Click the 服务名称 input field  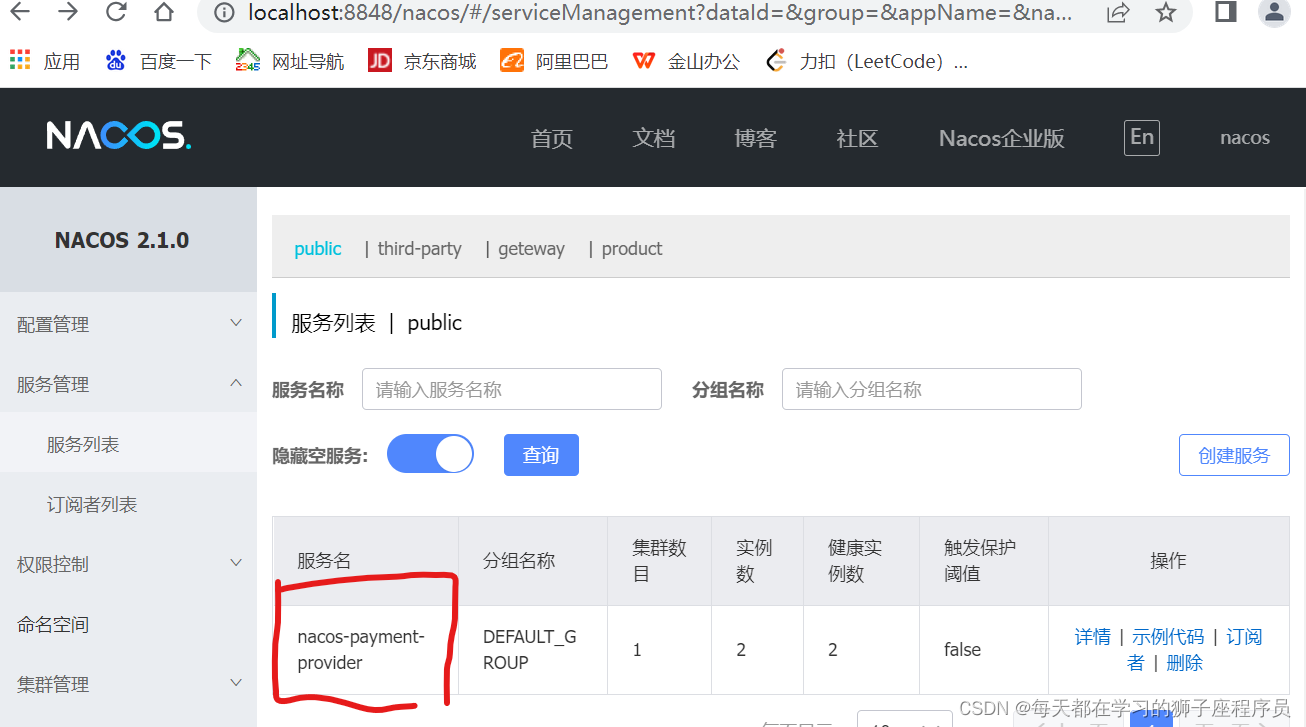click(512, 389)
